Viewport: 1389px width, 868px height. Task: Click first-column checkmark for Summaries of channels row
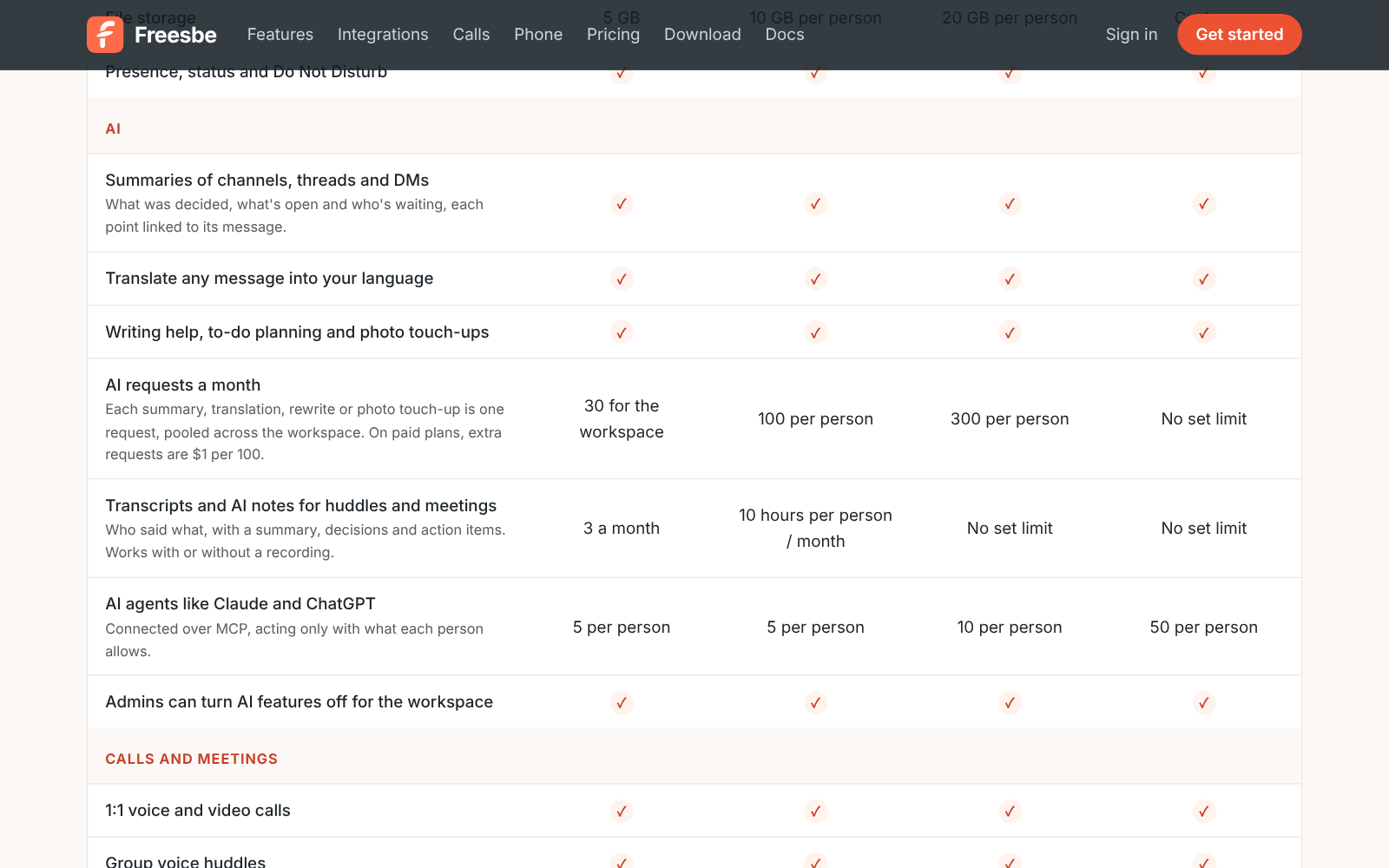[x=622, y=204]
